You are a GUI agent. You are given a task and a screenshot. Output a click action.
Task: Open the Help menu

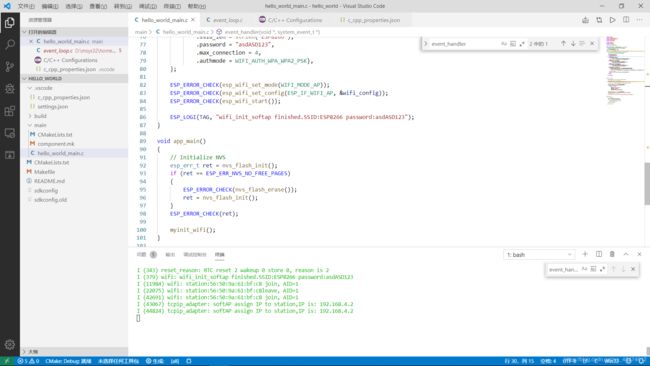[x=196, y=6]
